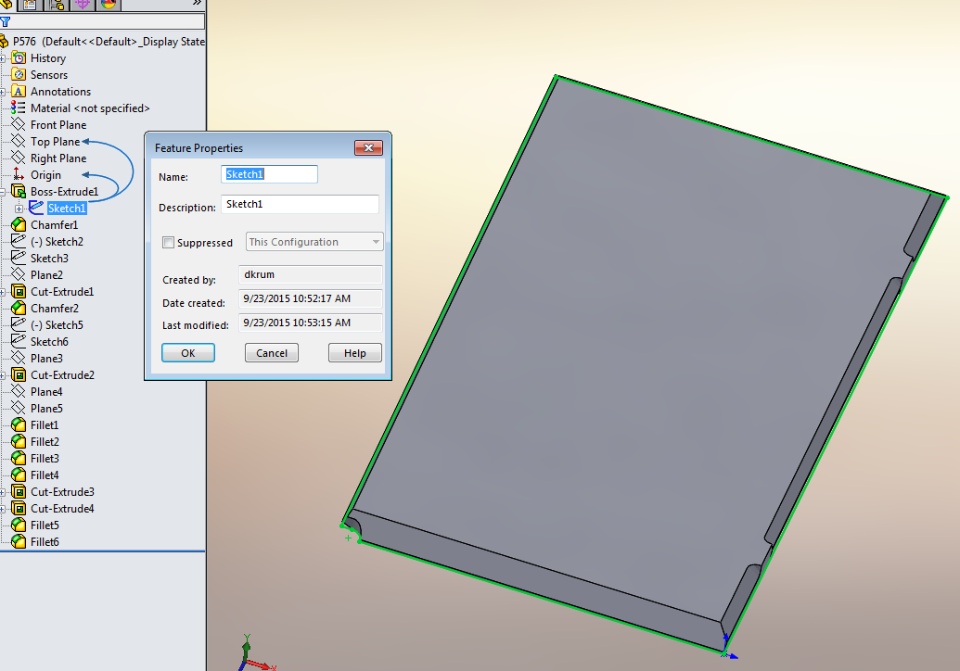The width and height of the screenshot is (960, 671).
Task: Click the Chamfer1 feature icon
Action: 19,225
